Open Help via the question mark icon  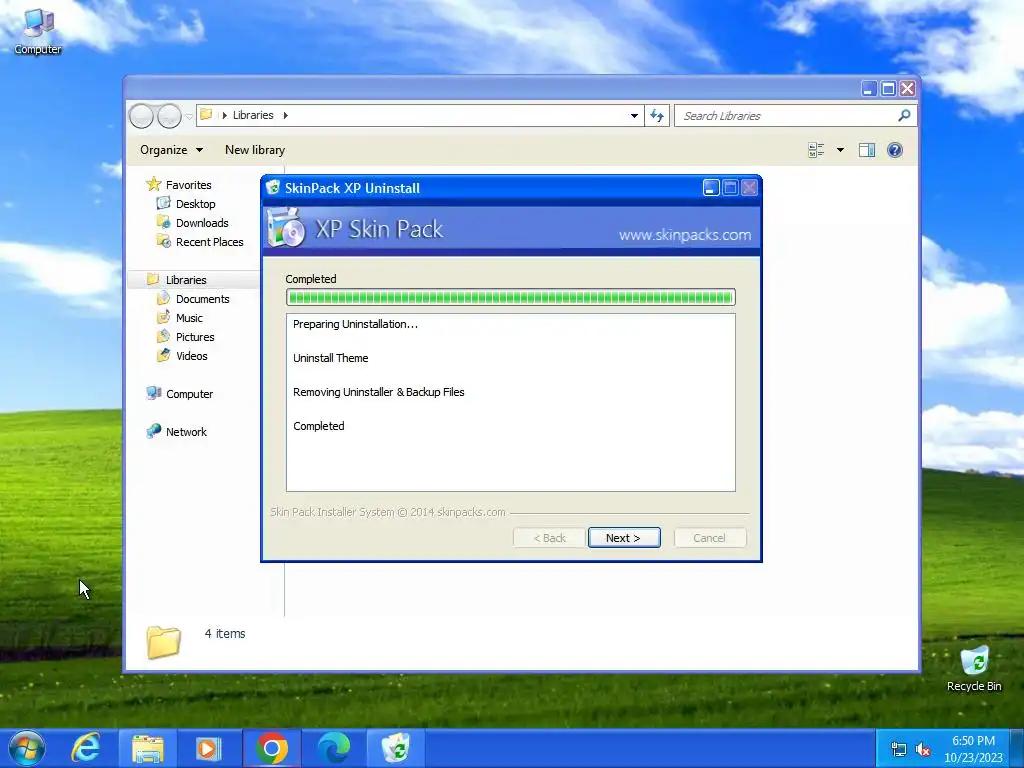[x=895, y=150]
